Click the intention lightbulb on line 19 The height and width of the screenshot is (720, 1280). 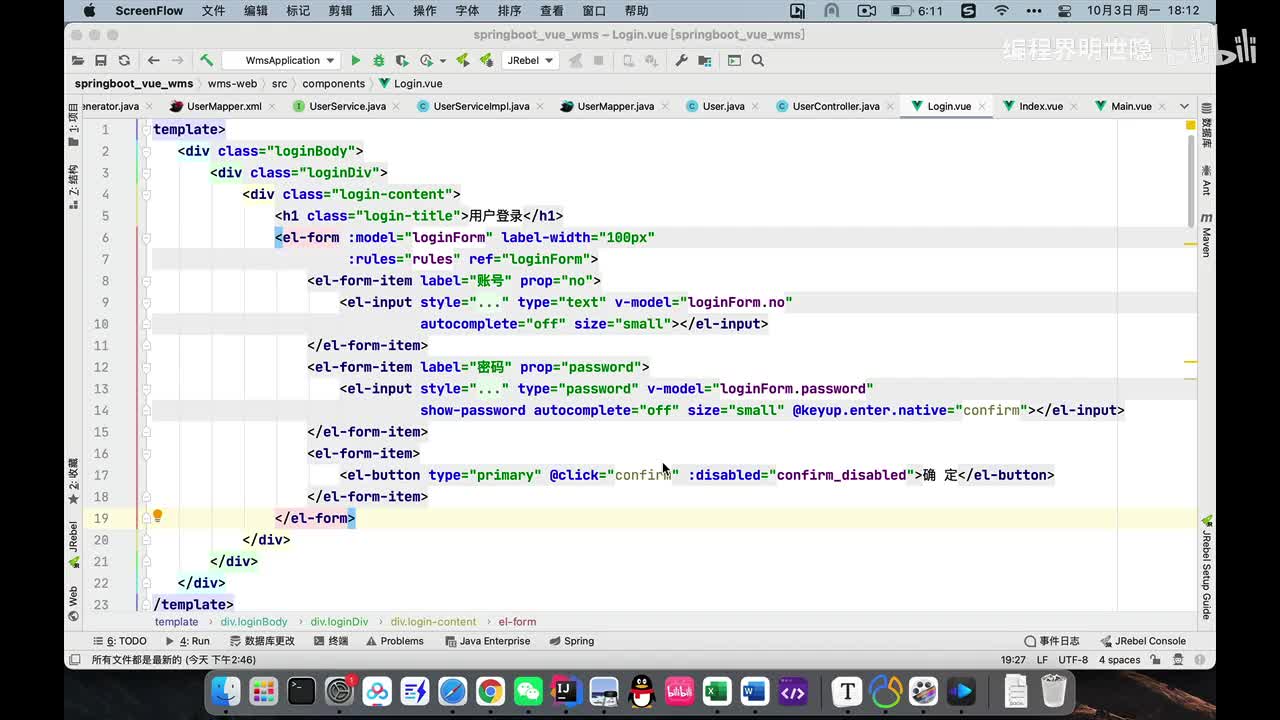click(x=157, y=517)
